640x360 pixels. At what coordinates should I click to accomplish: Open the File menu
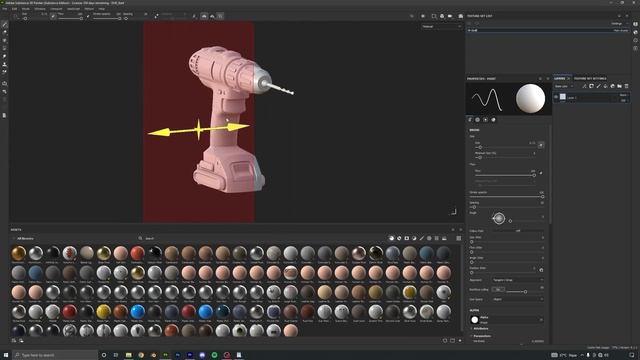pos(5,9)
